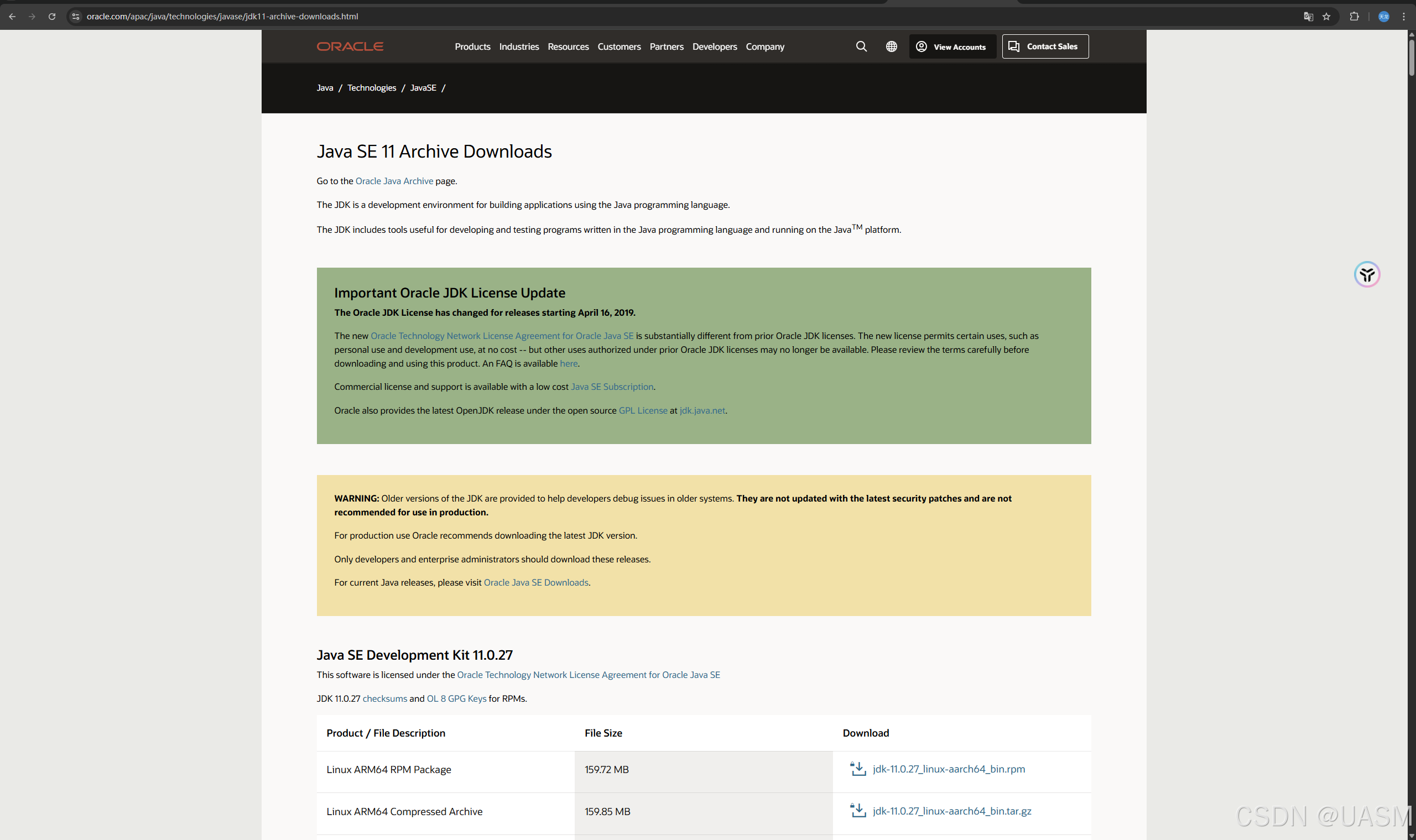Go to Java breadcrumb link
1416x840 pixels.
325,88
